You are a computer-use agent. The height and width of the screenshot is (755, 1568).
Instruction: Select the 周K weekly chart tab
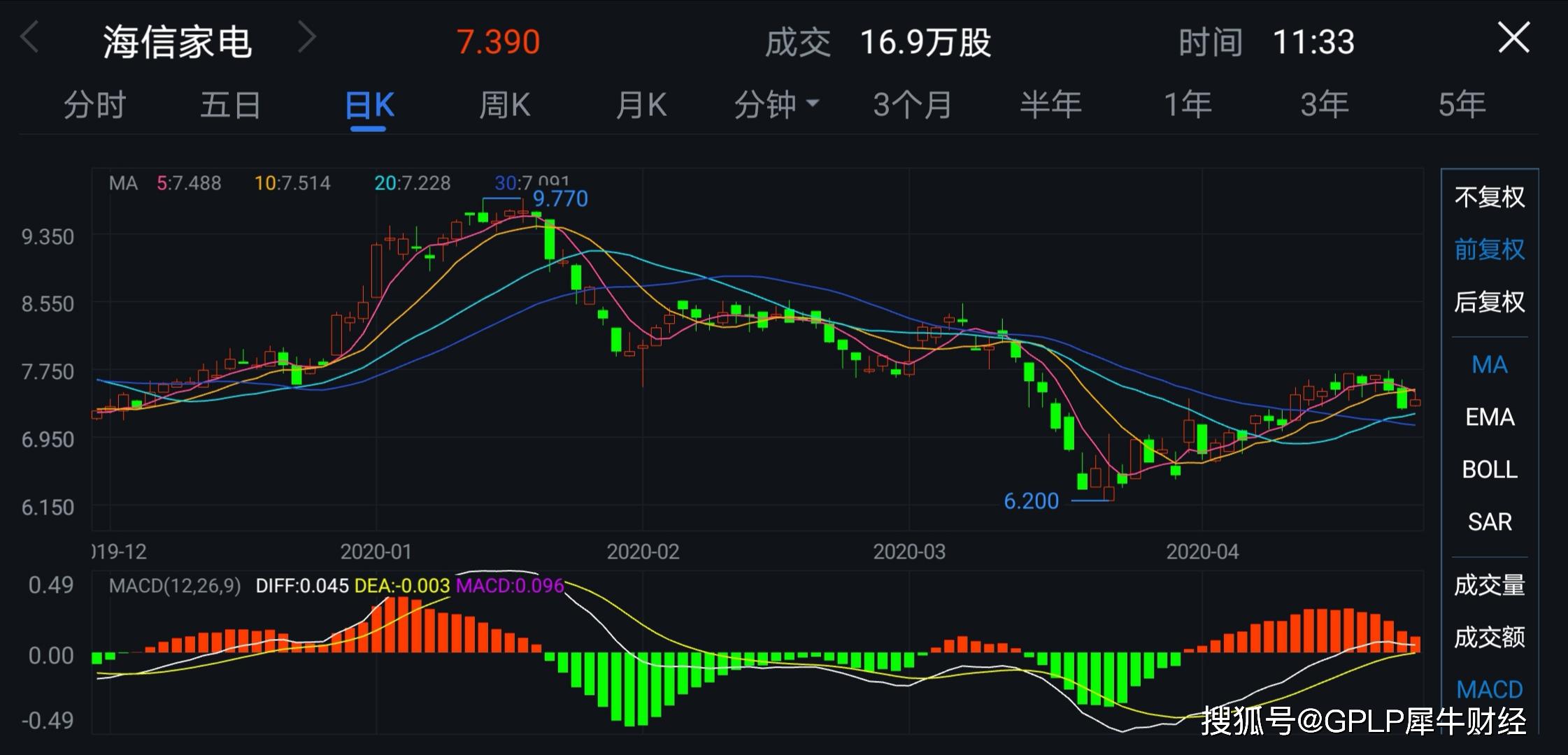click(x=504, y=106)
